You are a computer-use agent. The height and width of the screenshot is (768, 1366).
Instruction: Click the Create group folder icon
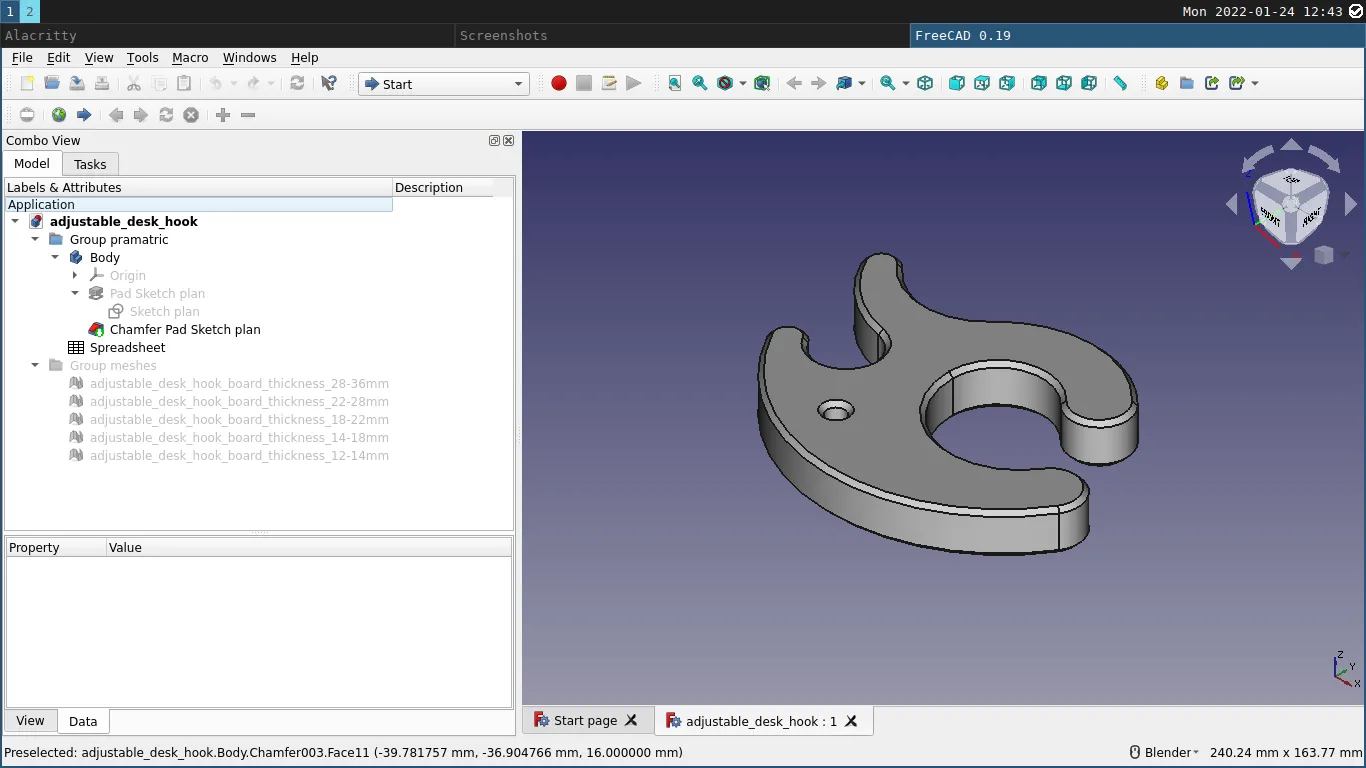(1187, 84)
